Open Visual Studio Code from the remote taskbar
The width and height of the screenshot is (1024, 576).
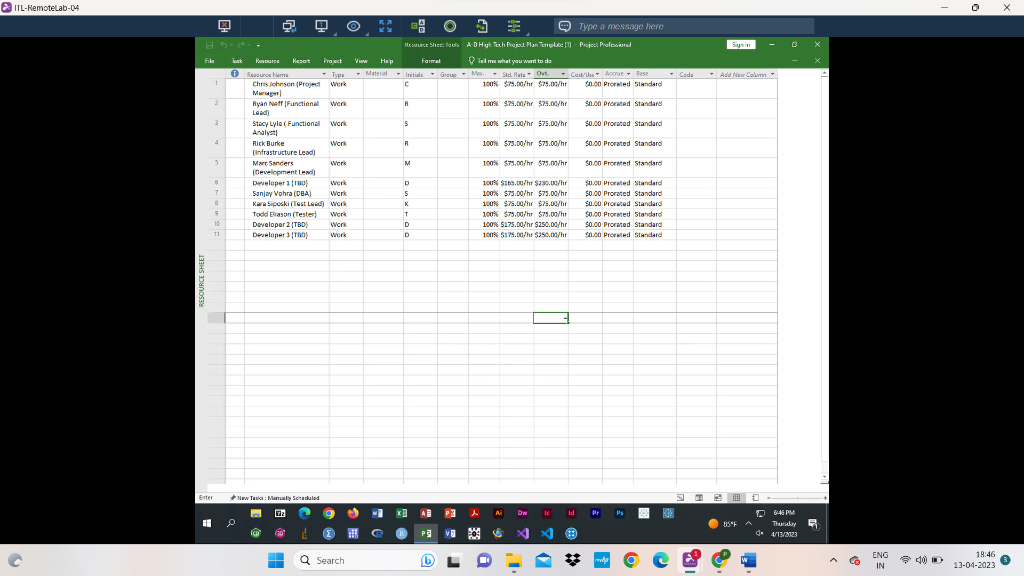(x=547, y=534)
